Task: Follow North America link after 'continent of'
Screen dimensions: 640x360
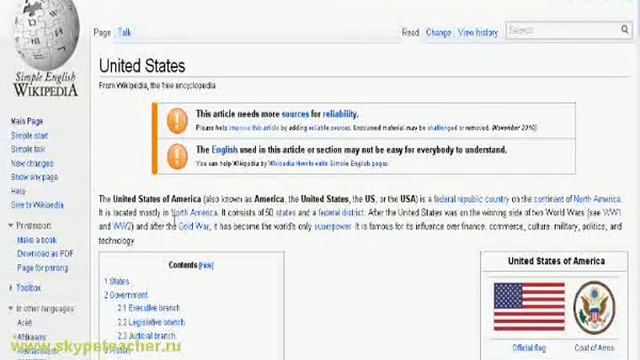Action: click(x=597, y=199)
